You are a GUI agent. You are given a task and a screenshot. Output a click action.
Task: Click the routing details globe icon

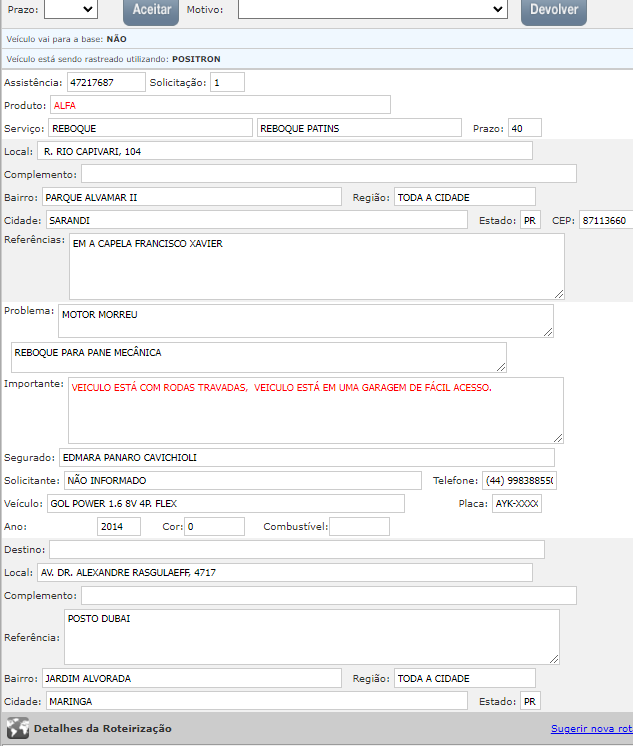pyautogui.click(x=17, y=728)
